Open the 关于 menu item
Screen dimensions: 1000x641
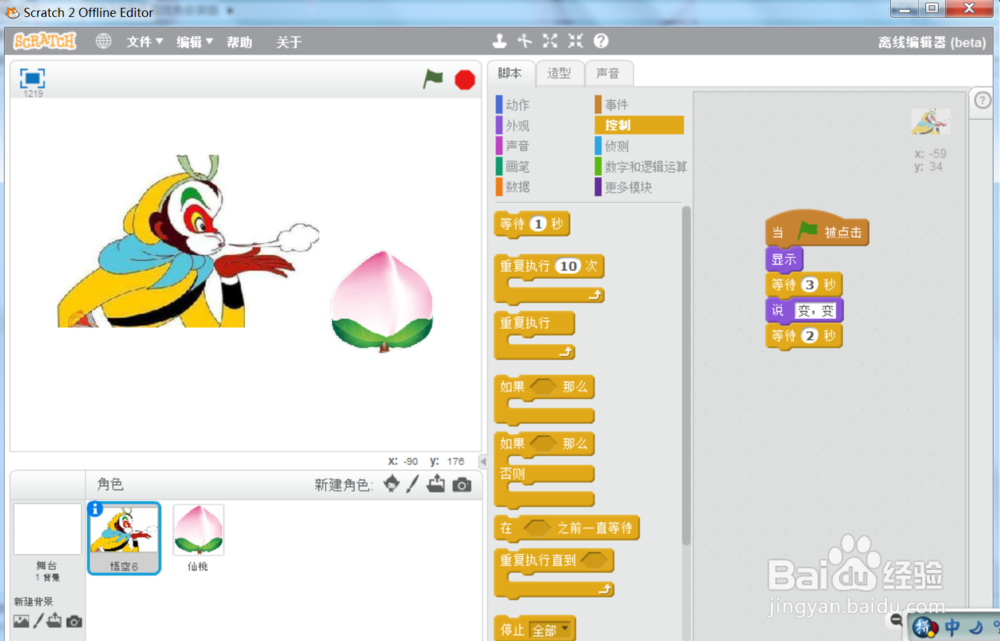(288, 42)
